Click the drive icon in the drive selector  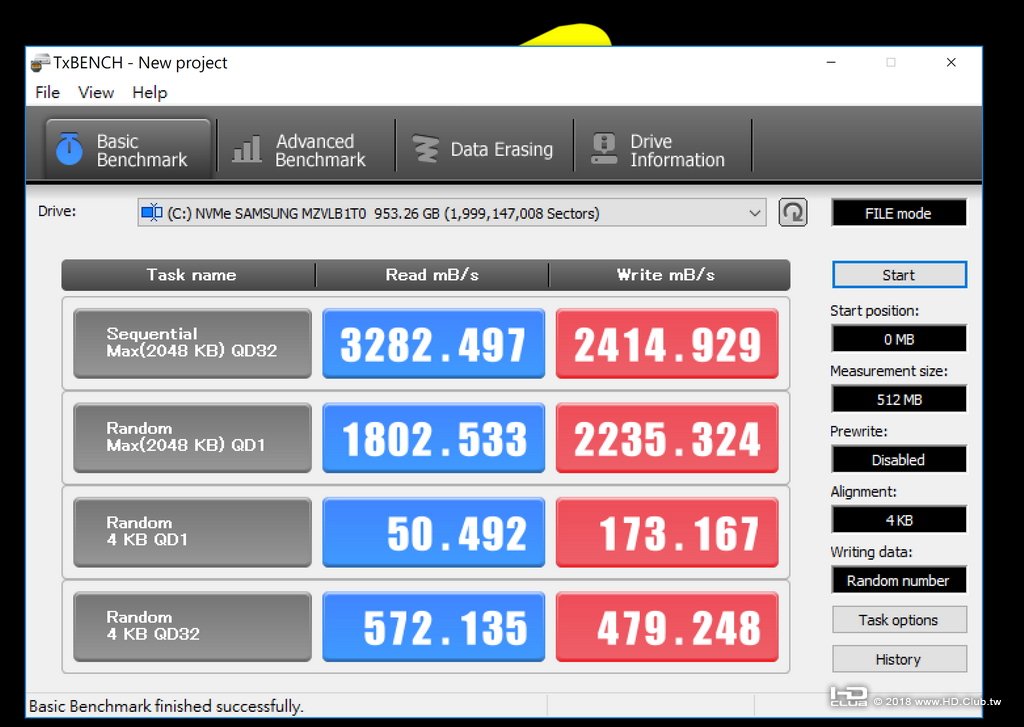point(152,213)
